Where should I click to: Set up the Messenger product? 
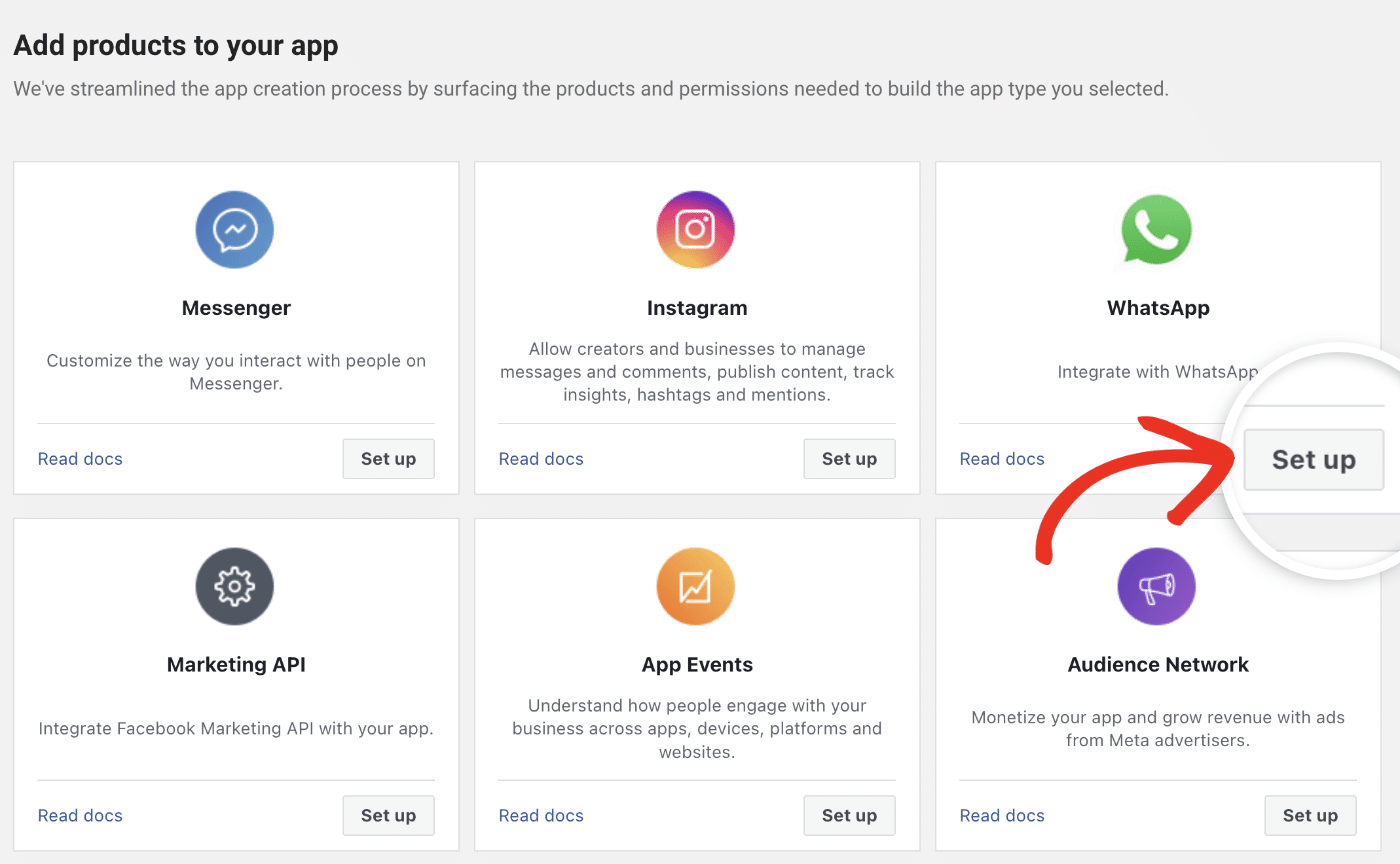click(x=388, y=458)
